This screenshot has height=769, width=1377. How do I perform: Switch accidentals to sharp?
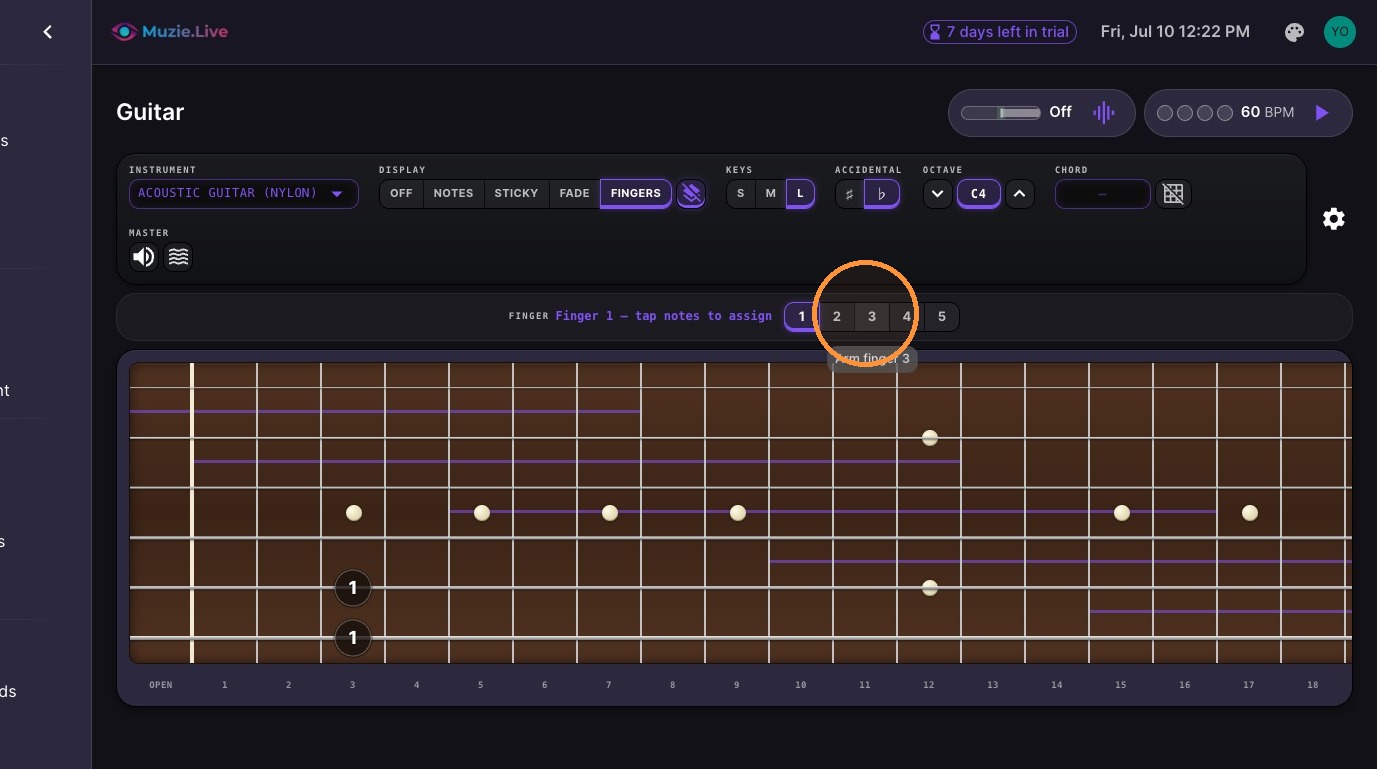click(x=850, y=193)
